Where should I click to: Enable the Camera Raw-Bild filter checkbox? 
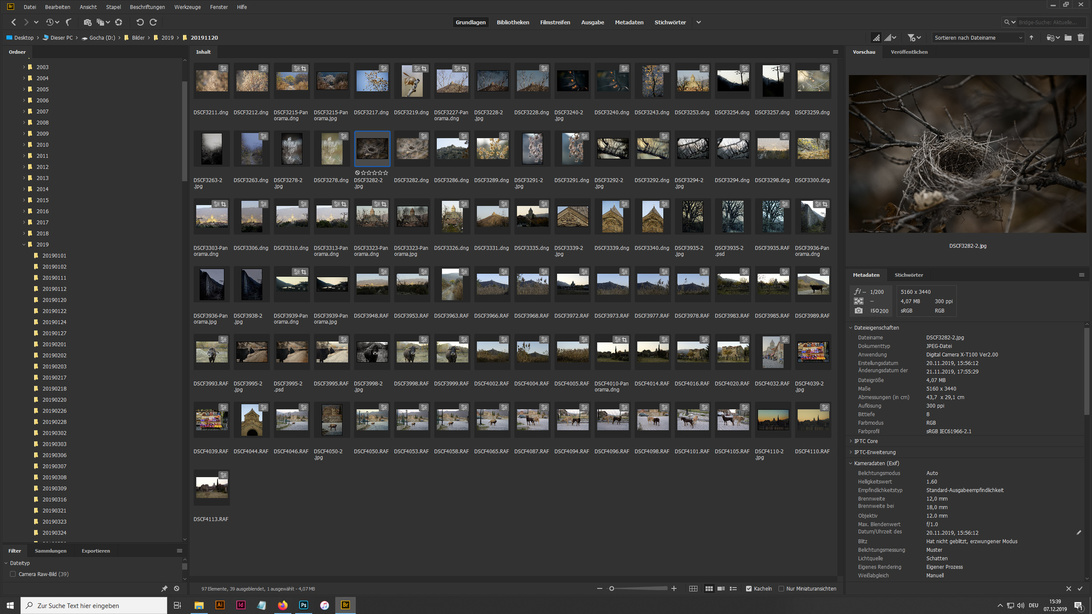(12, 574)
